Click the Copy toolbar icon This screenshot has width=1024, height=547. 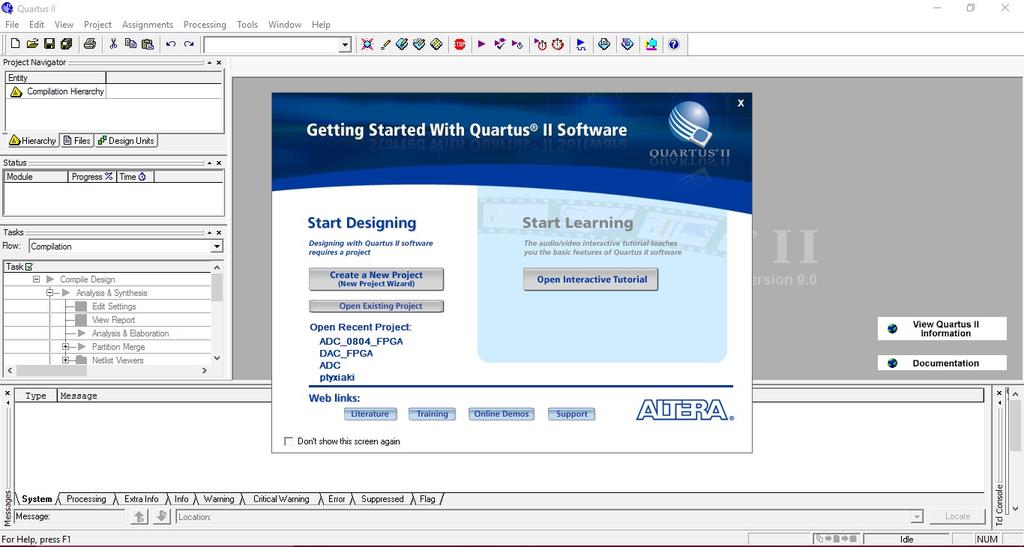(x=131, y=44)
